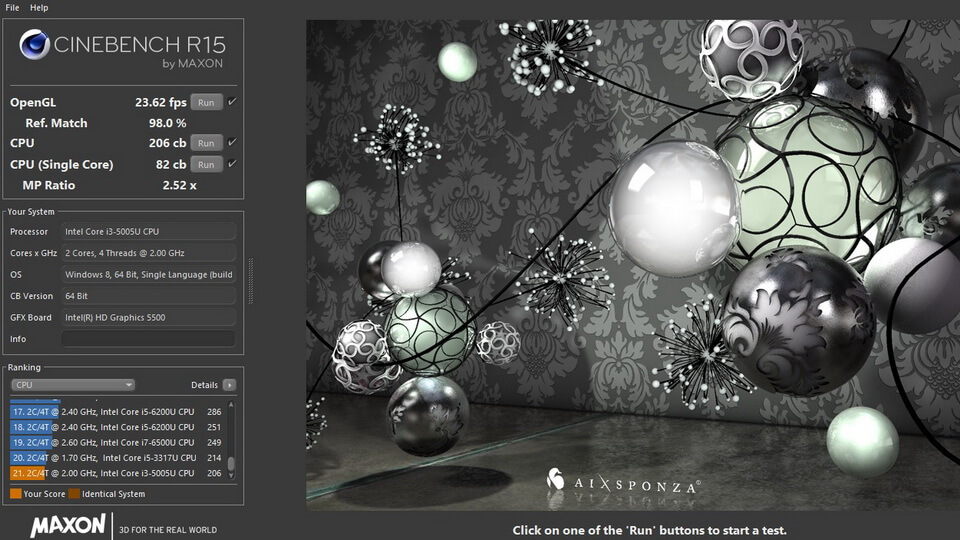Click the GFX Board field
This screenshot has height=540, width=960.
149,317
